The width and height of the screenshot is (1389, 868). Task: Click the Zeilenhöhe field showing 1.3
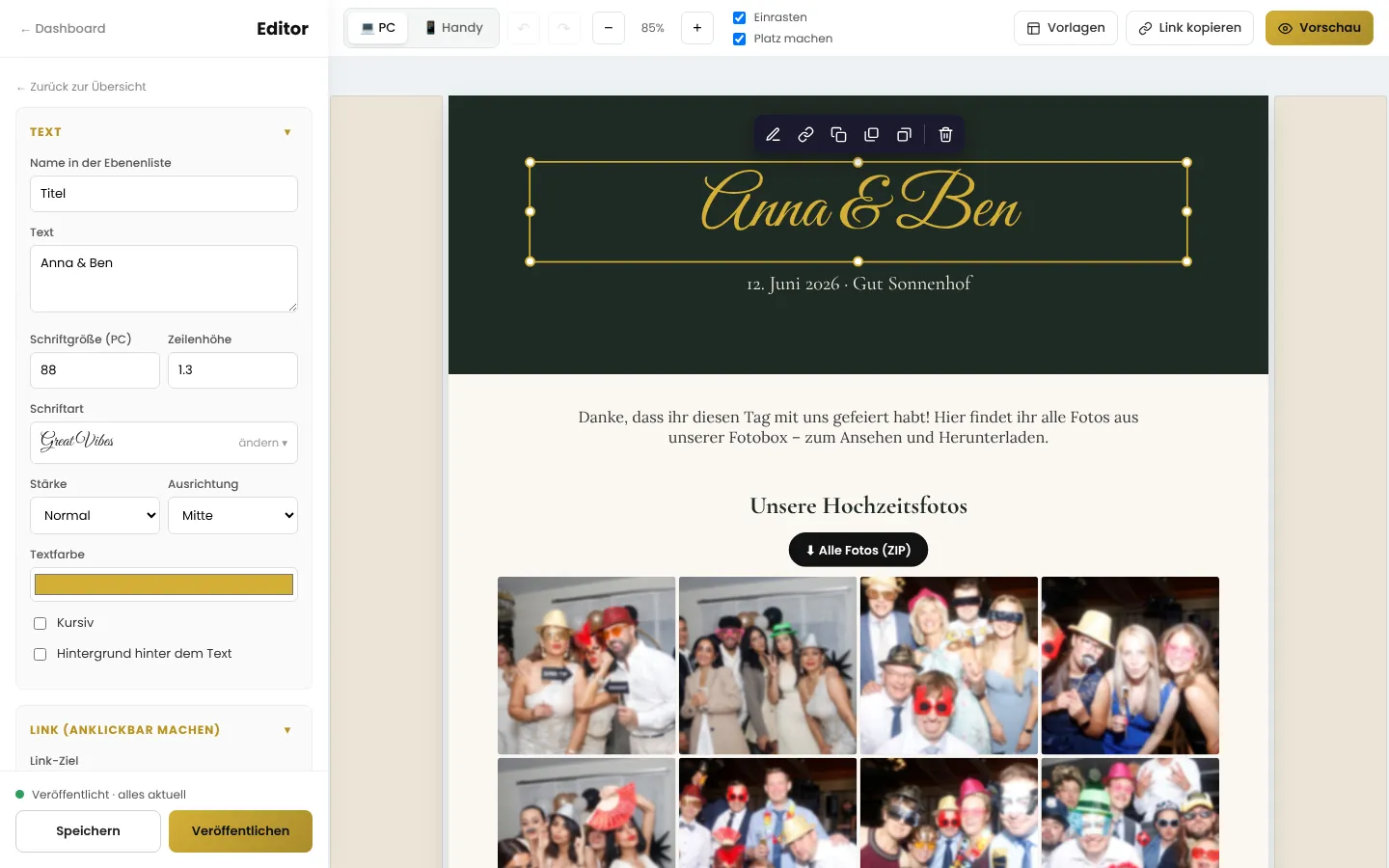tap(232, 370)
